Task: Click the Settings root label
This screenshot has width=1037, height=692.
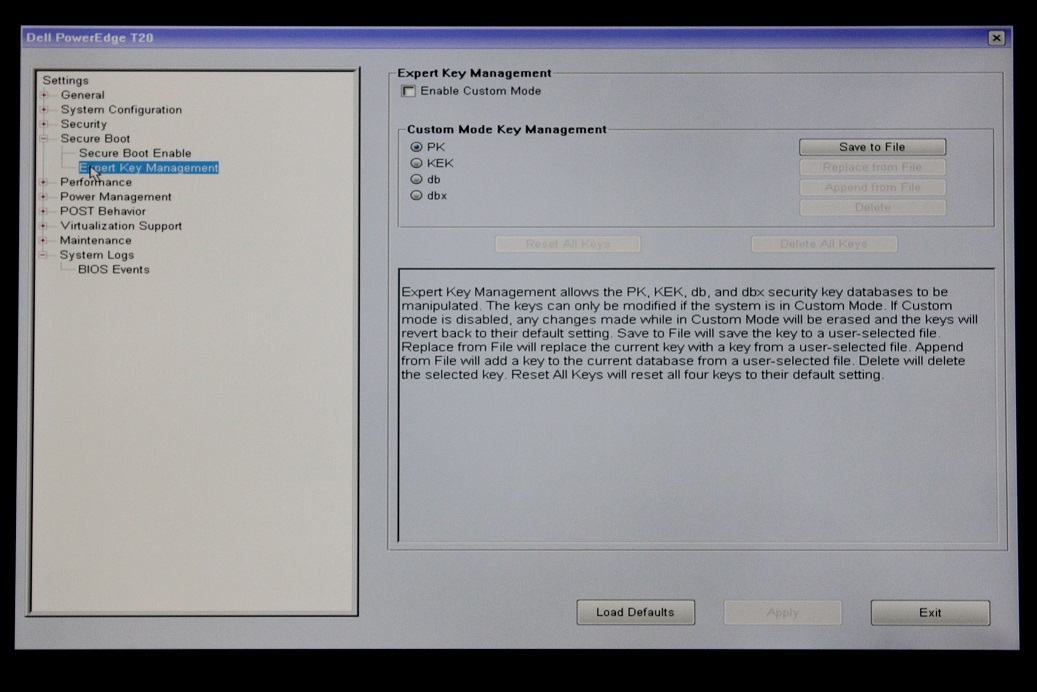Action: [65, 81]
